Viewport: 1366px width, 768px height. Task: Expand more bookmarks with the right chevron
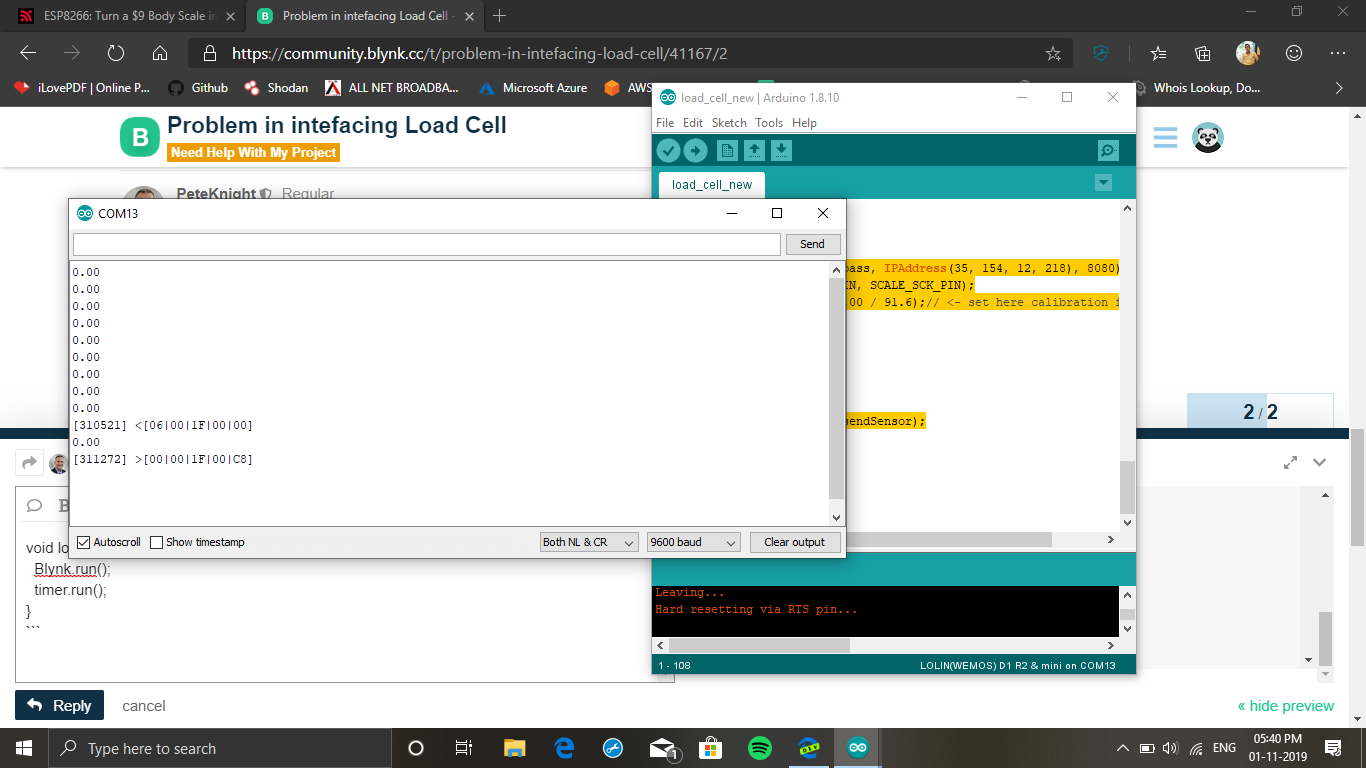click(x=1338, y=88)
